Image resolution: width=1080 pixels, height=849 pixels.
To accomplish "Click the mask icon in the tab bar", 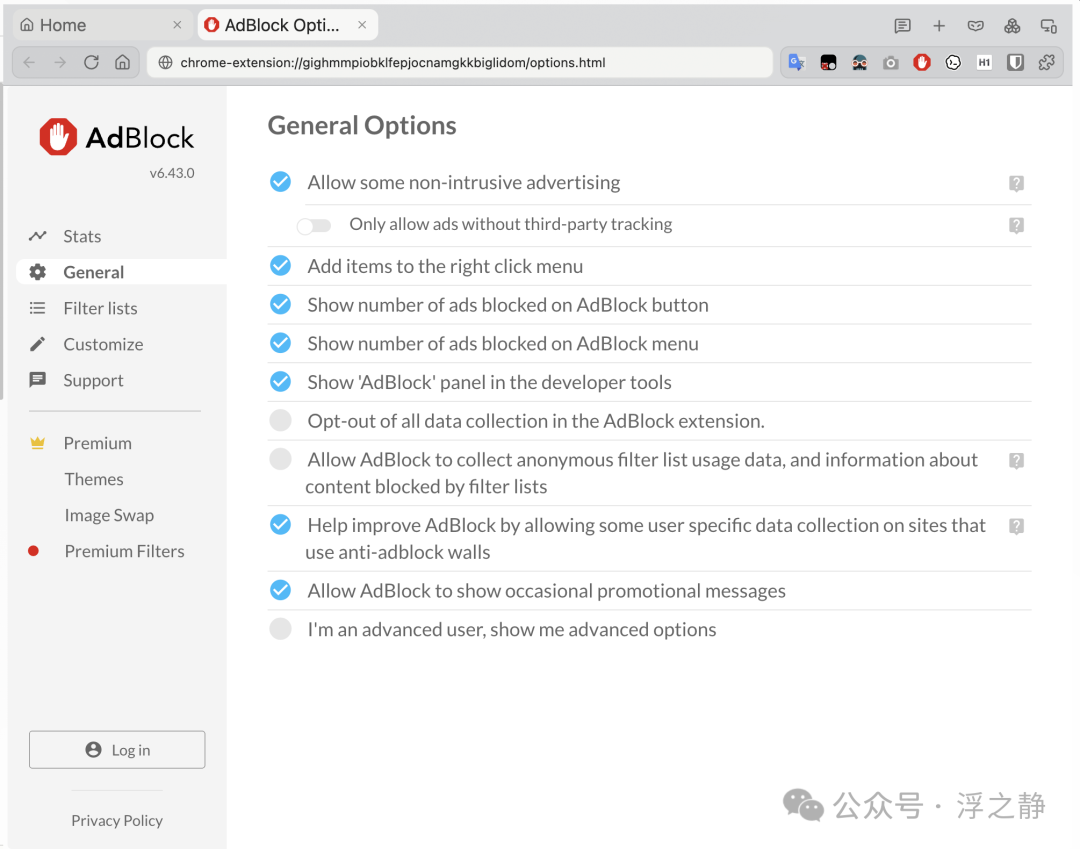I will (x=975, y=26).
